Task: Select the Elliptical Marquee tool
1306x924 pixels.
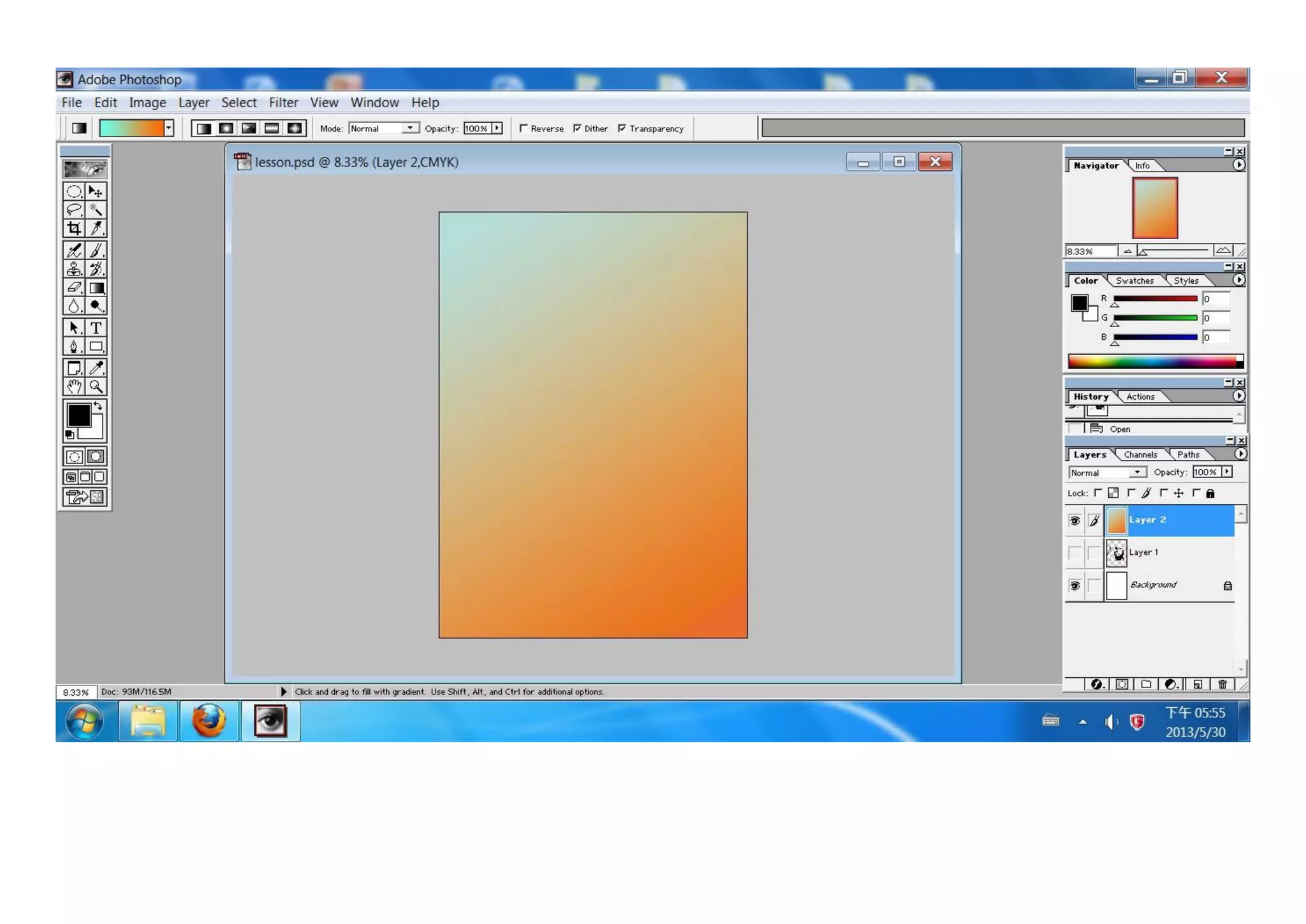Action: [x=74, y=191]
